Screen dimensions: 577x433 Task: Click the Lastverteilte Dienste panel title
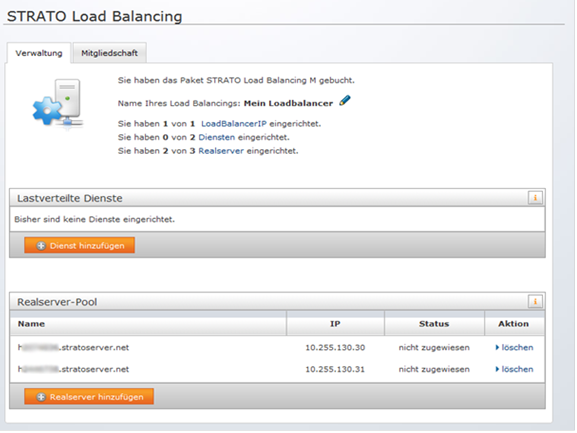pyautogui.click(x=70, y=198)
